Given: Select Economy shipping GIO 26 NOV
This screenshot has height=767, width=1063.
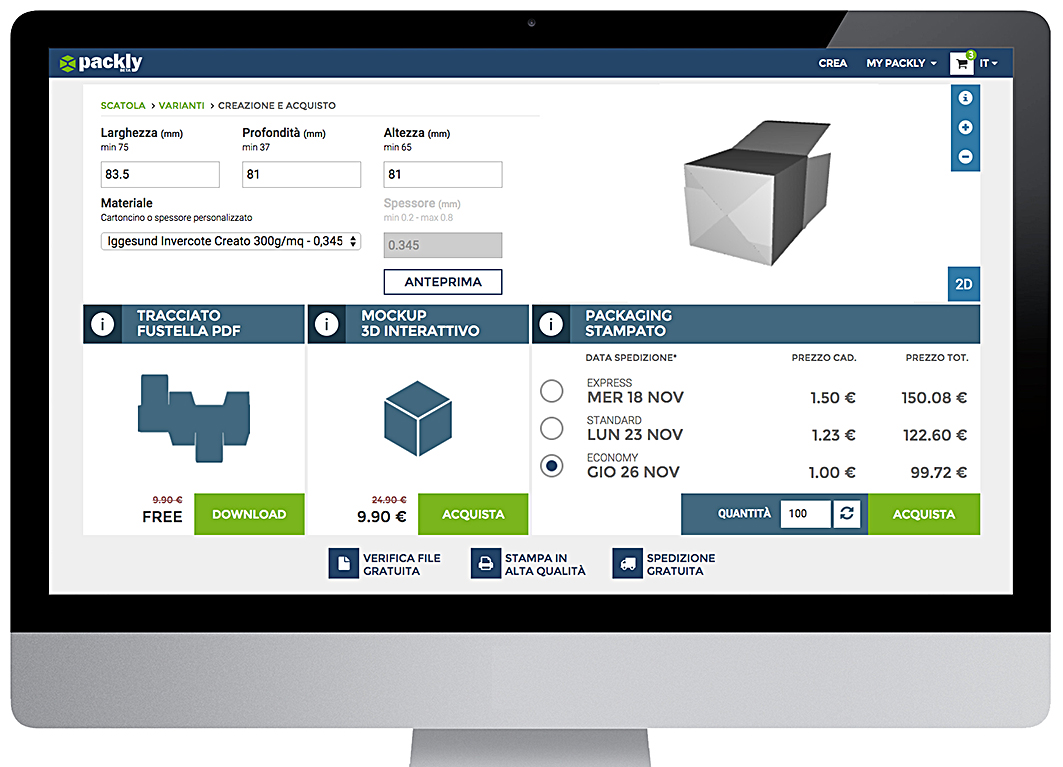Looking at the screenshot, I should coord(552,465).
